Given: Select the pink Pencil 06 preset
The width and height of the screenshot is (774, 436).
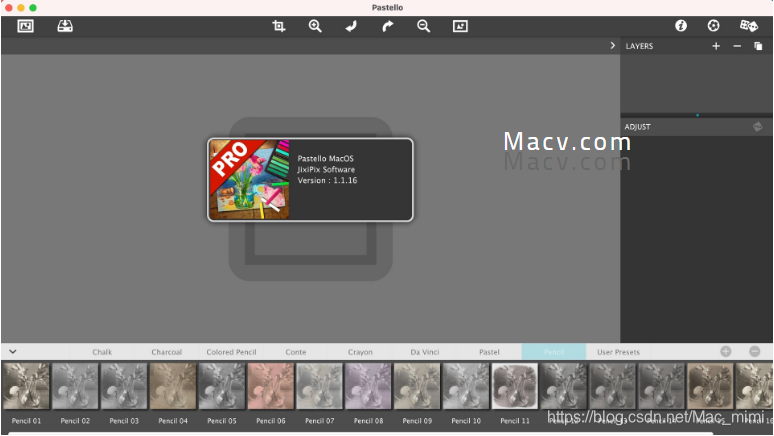Looking at the screenshot, I should 271,386.
